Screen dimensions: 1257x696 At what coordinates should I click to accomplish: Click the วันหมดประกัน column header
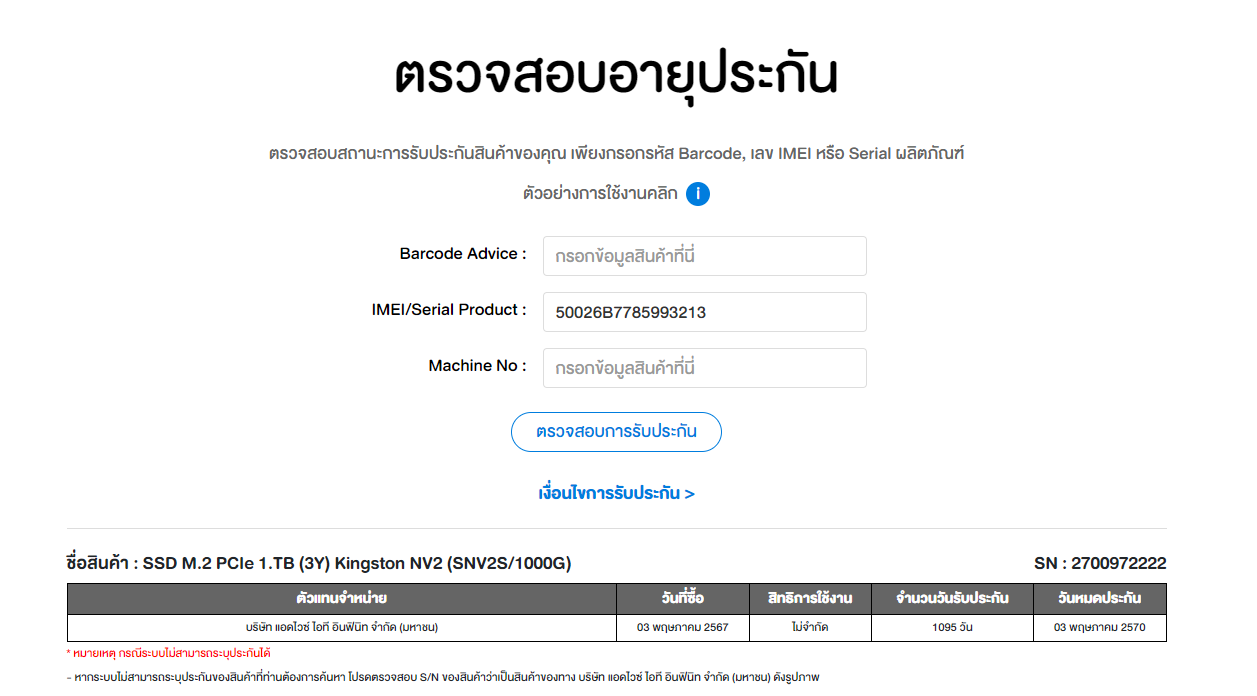[x=1099, y=599]
